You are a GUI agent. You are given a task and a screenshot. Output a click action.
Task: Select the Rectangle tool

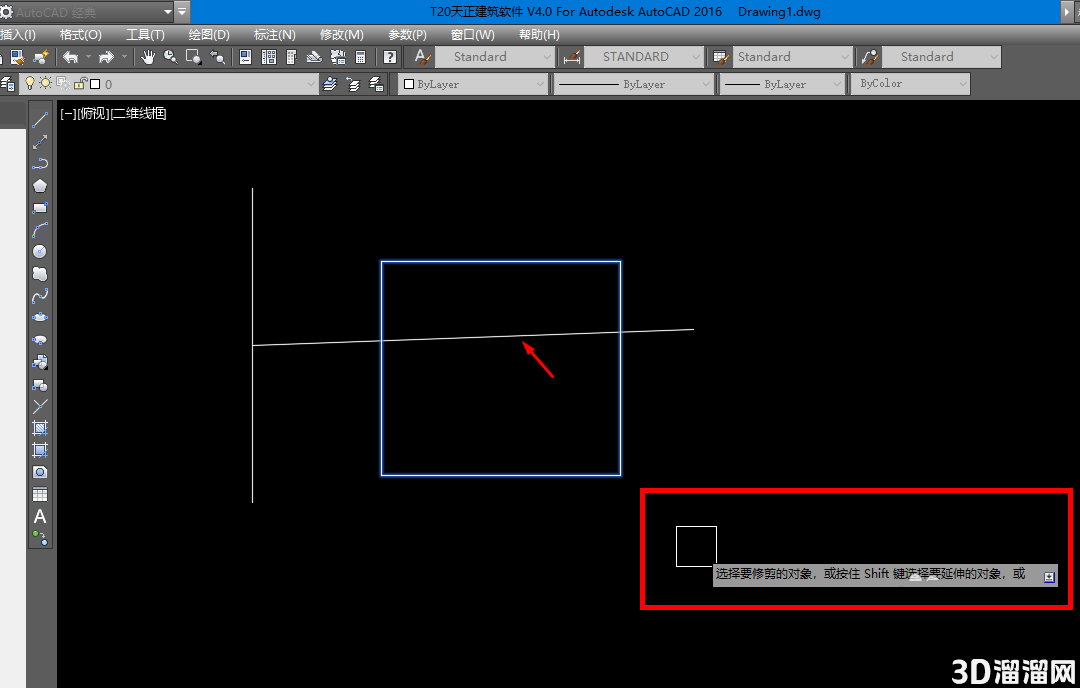(x=40, y=208)
